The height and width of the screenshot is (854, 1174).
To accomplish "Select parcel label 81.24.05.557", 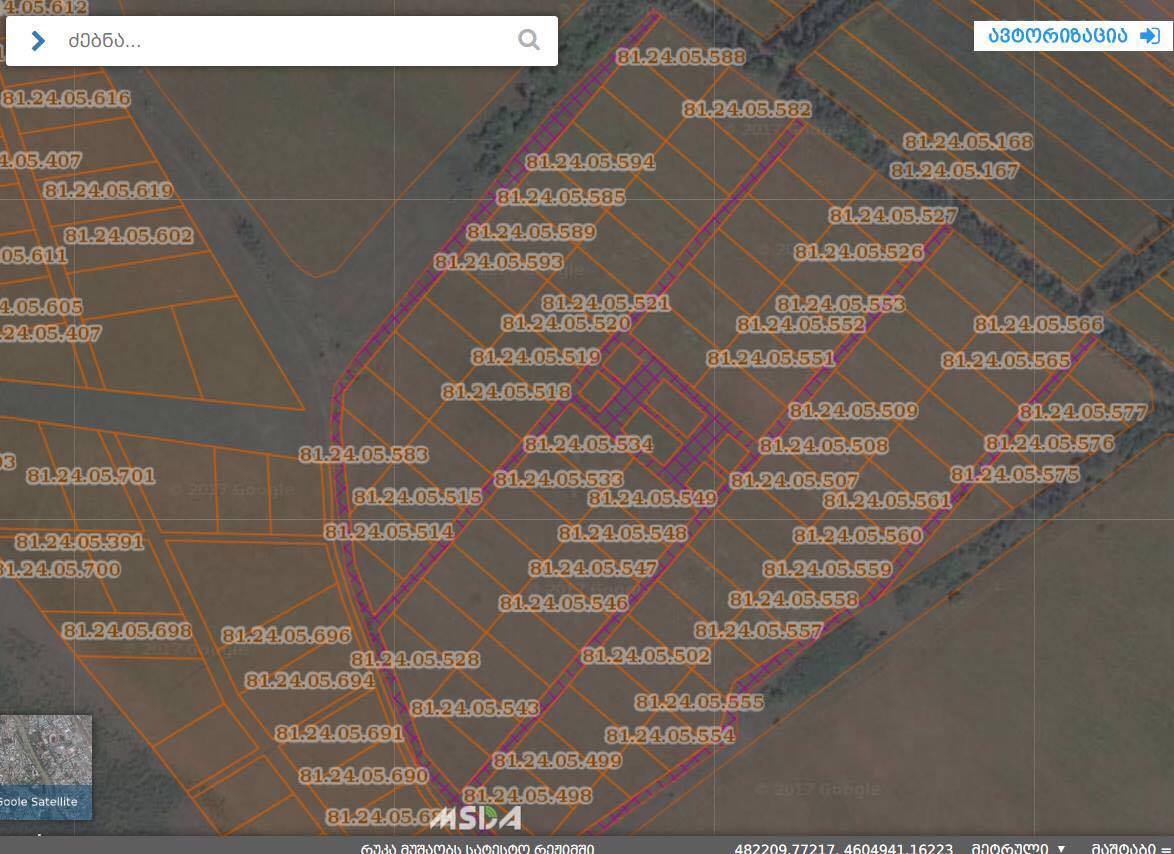I will click(758, 631).
